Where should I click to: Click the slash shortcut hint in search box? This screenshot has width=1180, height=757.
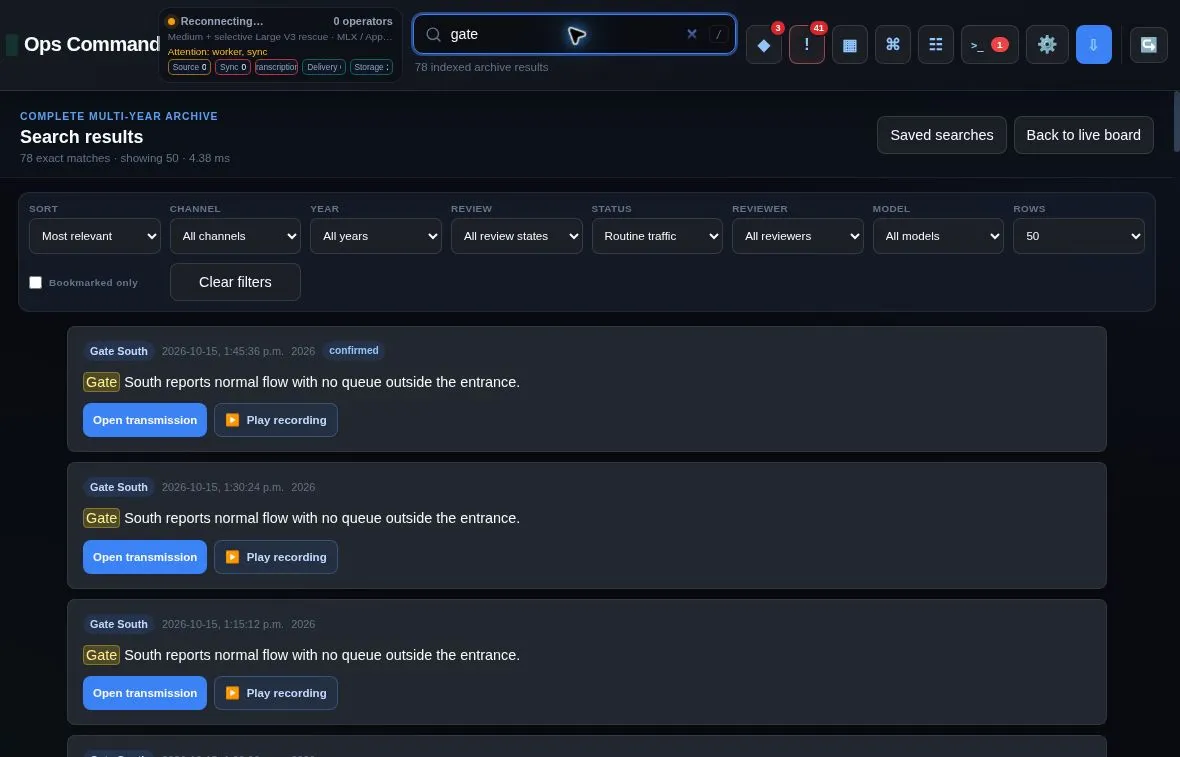point(719,34)
